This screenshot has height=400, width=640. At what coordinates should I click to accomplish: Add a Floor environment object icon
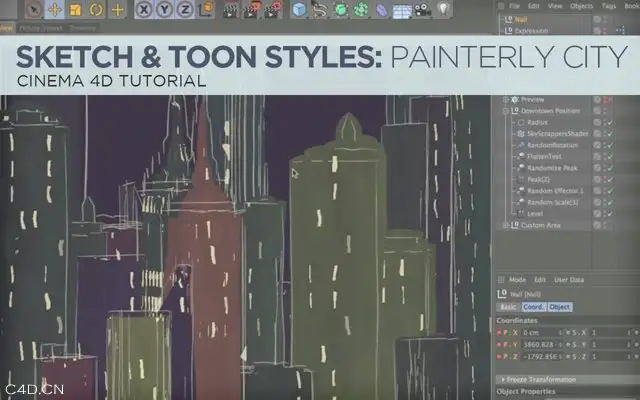tap(402, 11)
